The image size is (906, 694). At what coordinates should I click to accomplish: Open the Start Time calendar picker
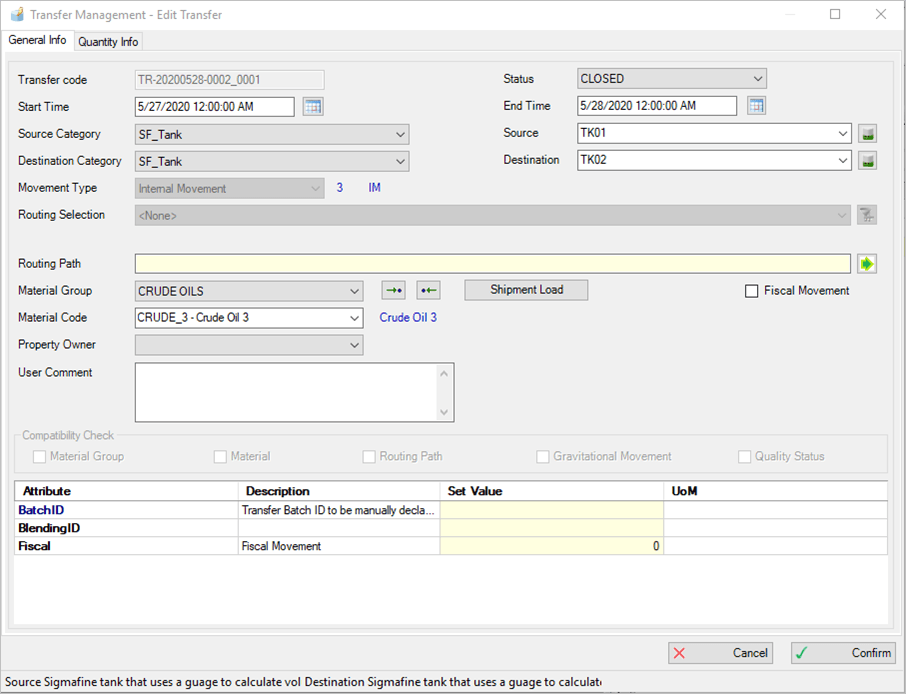coord(313,106)
